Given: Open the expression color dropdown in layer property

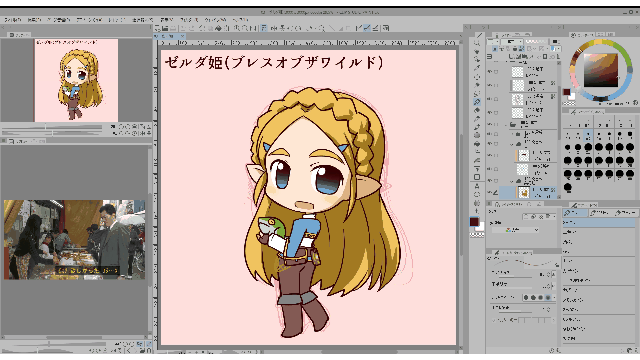Looking at the screenshot, I should pyautogui.click(x=517, y=230).
